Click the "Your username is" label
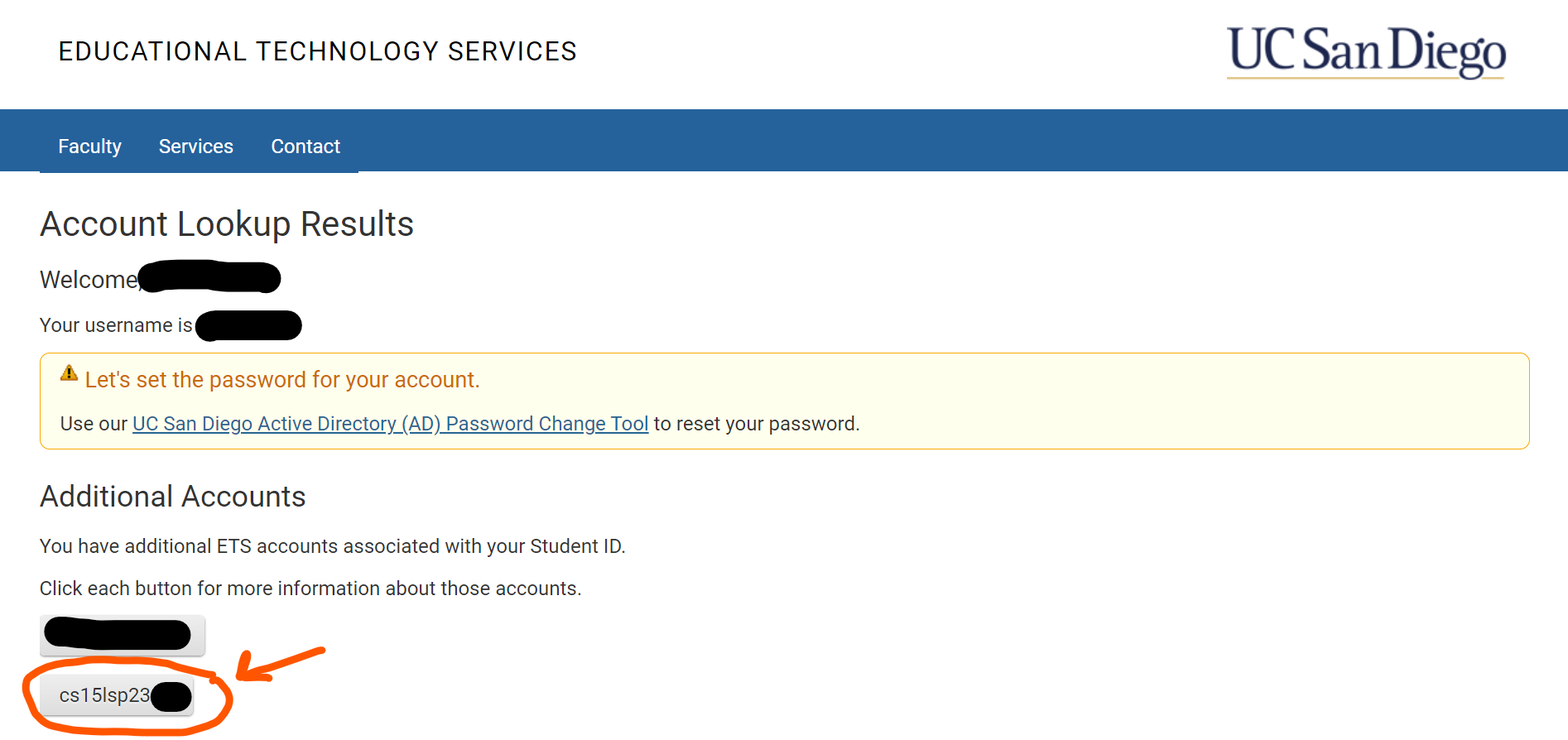Screen dimensions: 1568x740 pos(116,325)
